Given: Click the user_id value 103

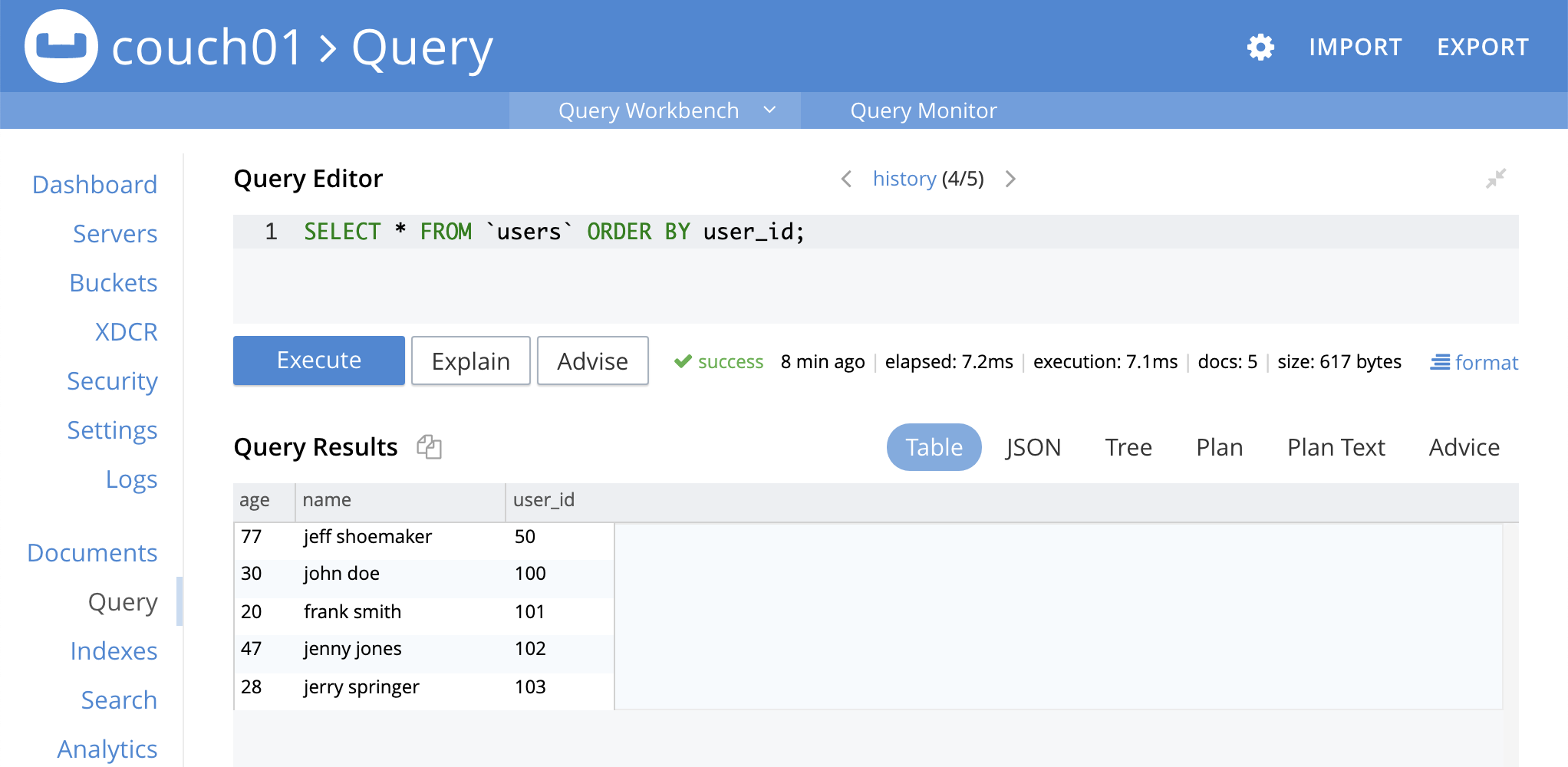Looking at the screenshot, I should [530, 687].
